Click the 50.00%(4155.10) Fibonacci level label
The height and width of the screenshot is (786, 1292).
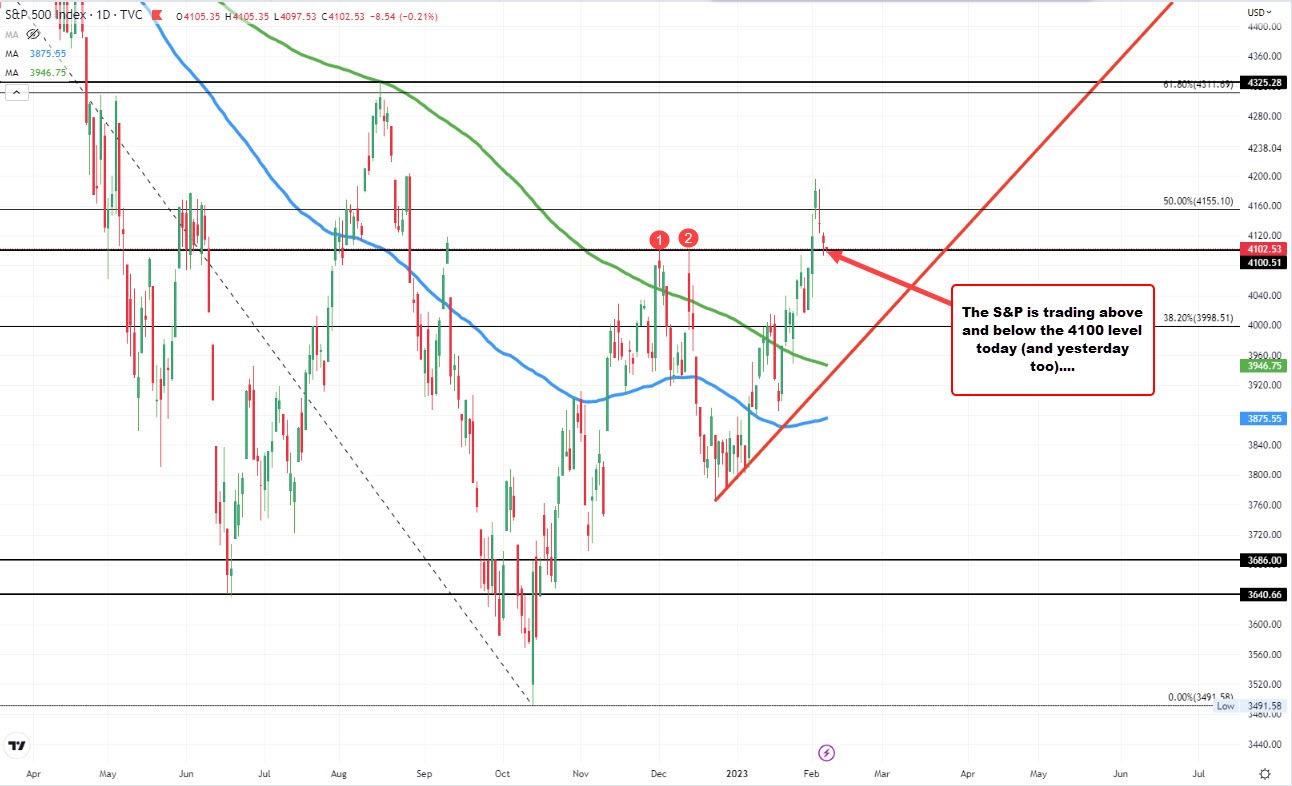click(1198, 201)
